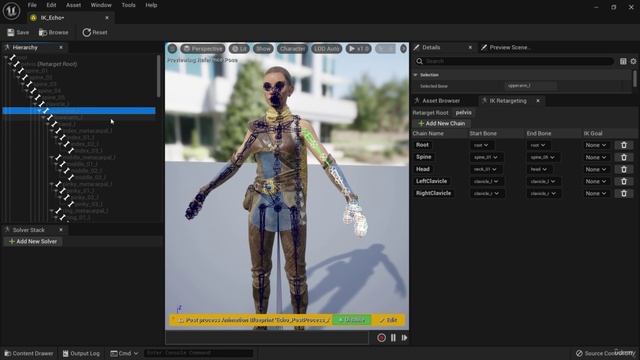
Task: Save the IK_Echo asset
Action: [18, 32]
